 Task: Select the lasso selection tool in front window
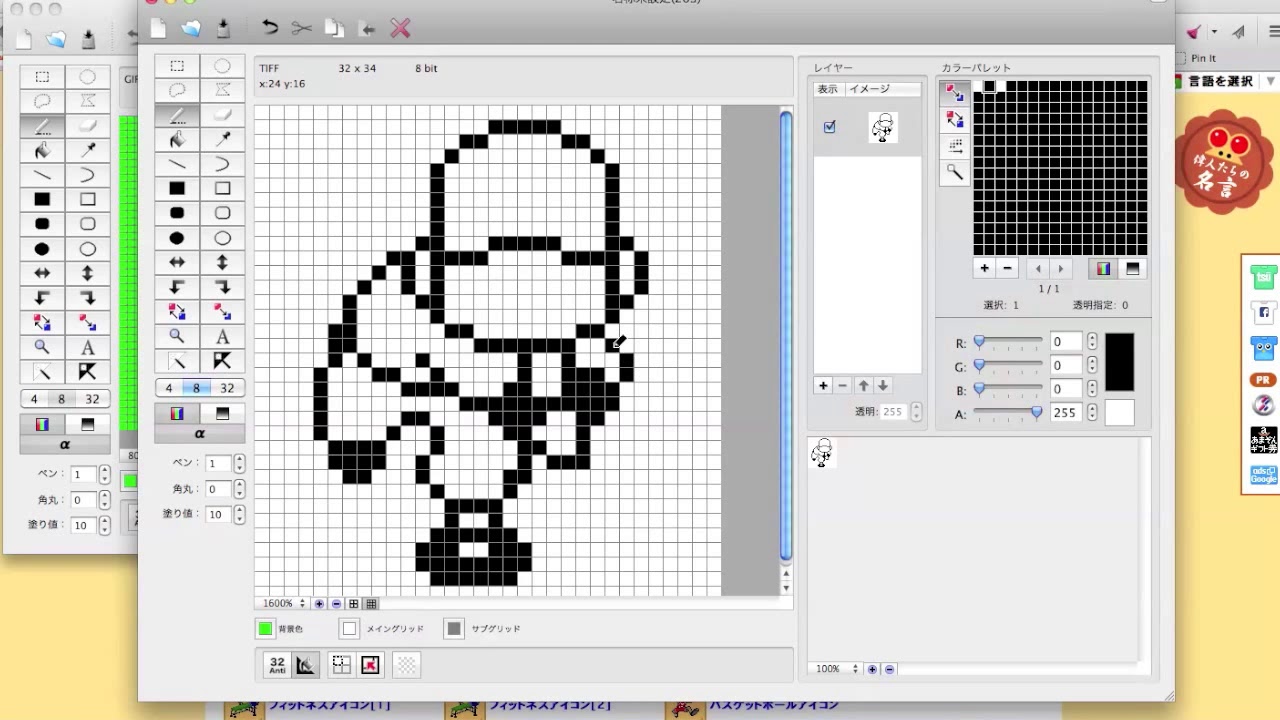pos(177,90)
